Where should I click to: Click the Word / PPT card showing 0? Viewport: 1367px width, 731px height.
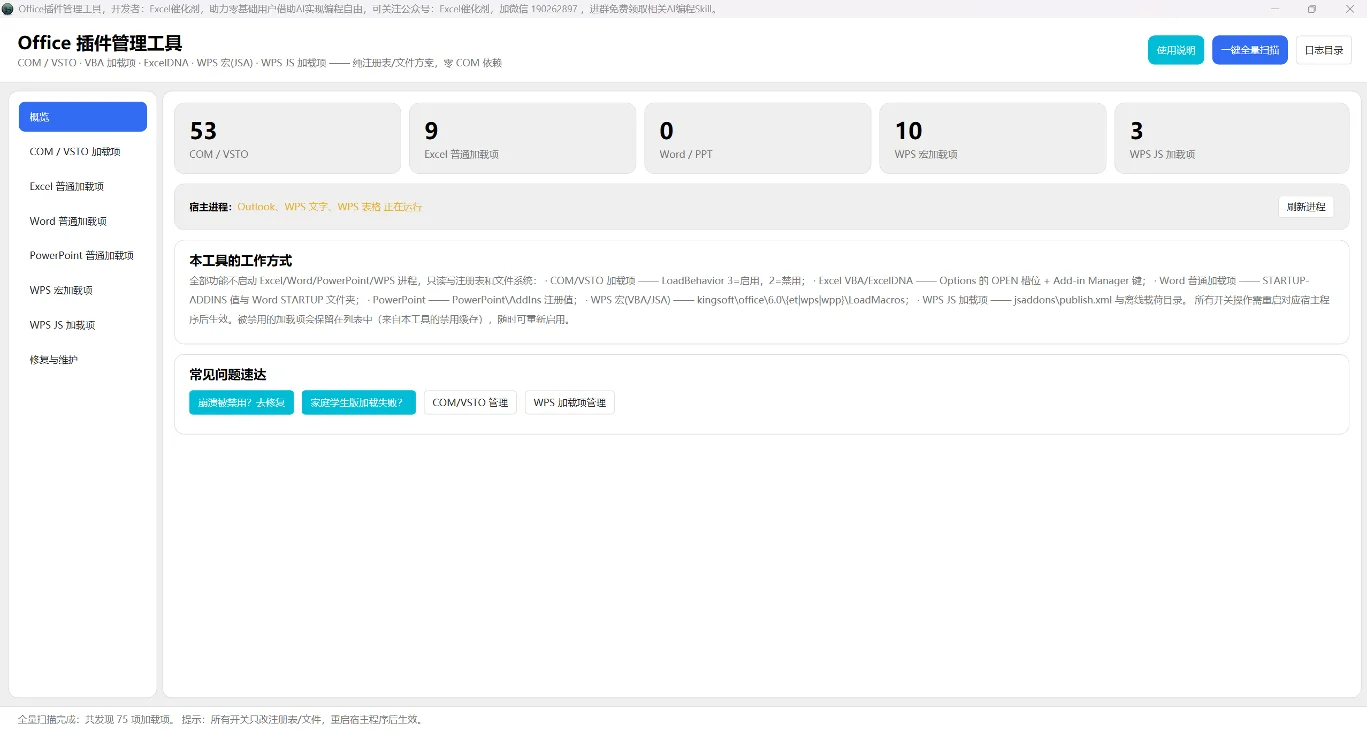point(758,138)
